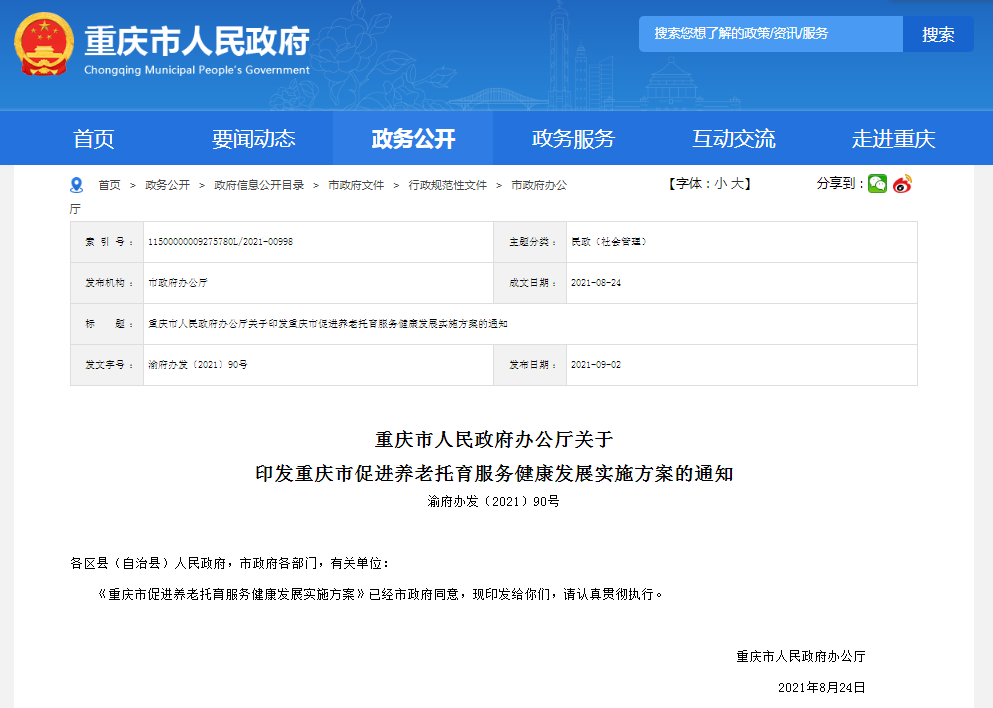Click the 首页 breadcrumb link
Image resolution: width=993 pixels, height=708 pixels.
click(109, 185)
